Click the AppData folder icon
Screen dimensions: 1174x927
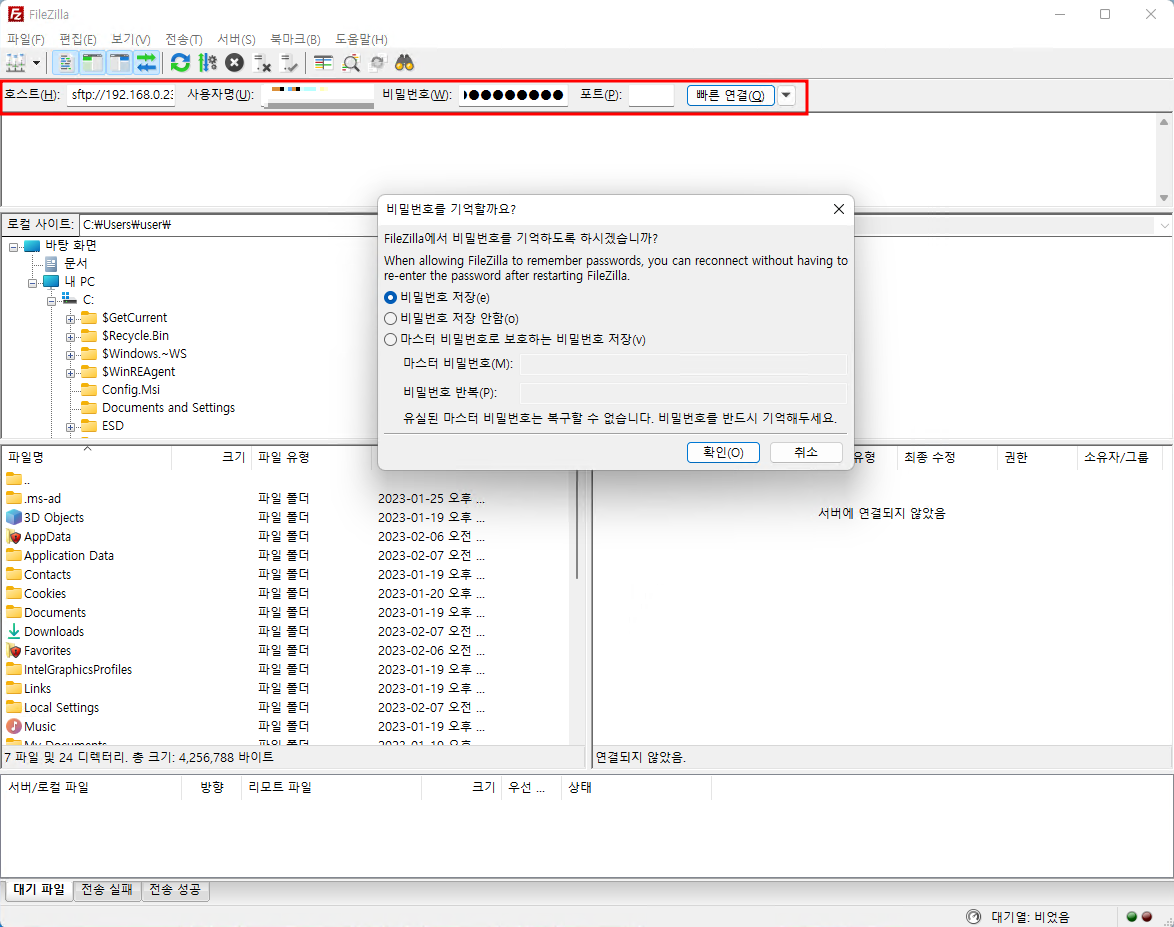[13, 536]
